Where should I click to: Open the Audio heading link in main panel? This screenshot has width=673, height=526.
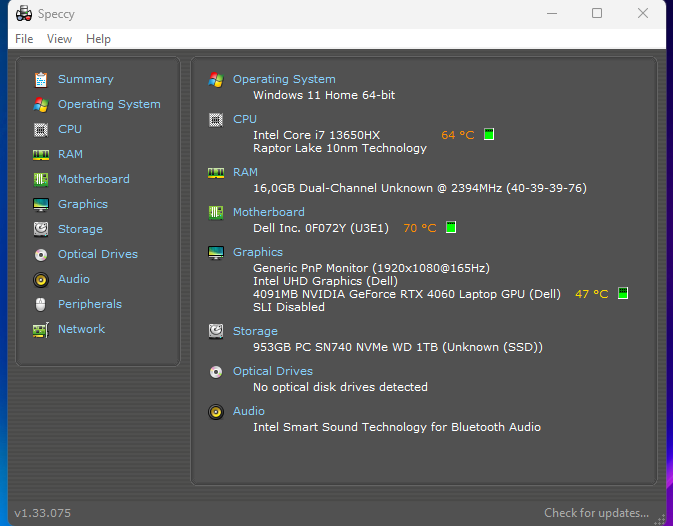(249, 411)
